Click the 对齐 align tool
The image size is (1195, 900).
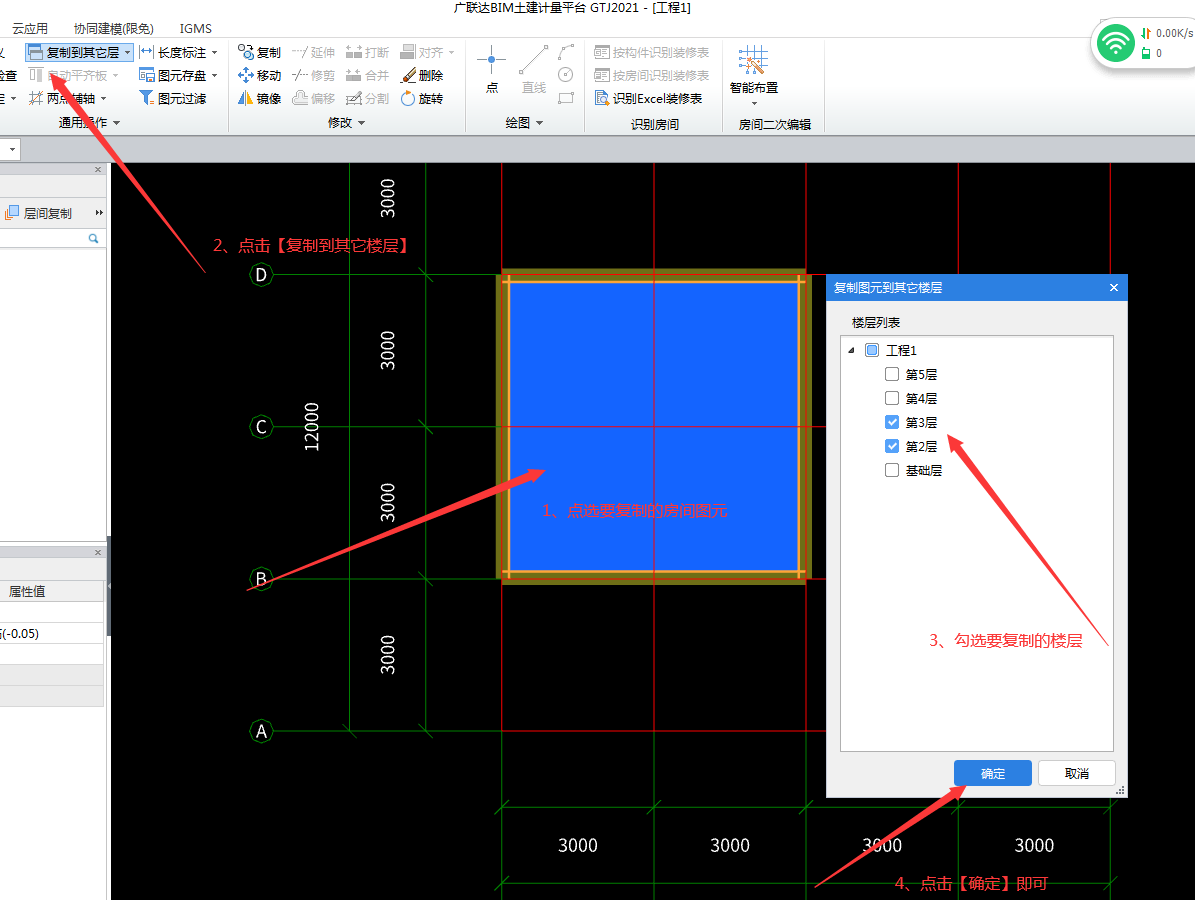pos(422,53)
